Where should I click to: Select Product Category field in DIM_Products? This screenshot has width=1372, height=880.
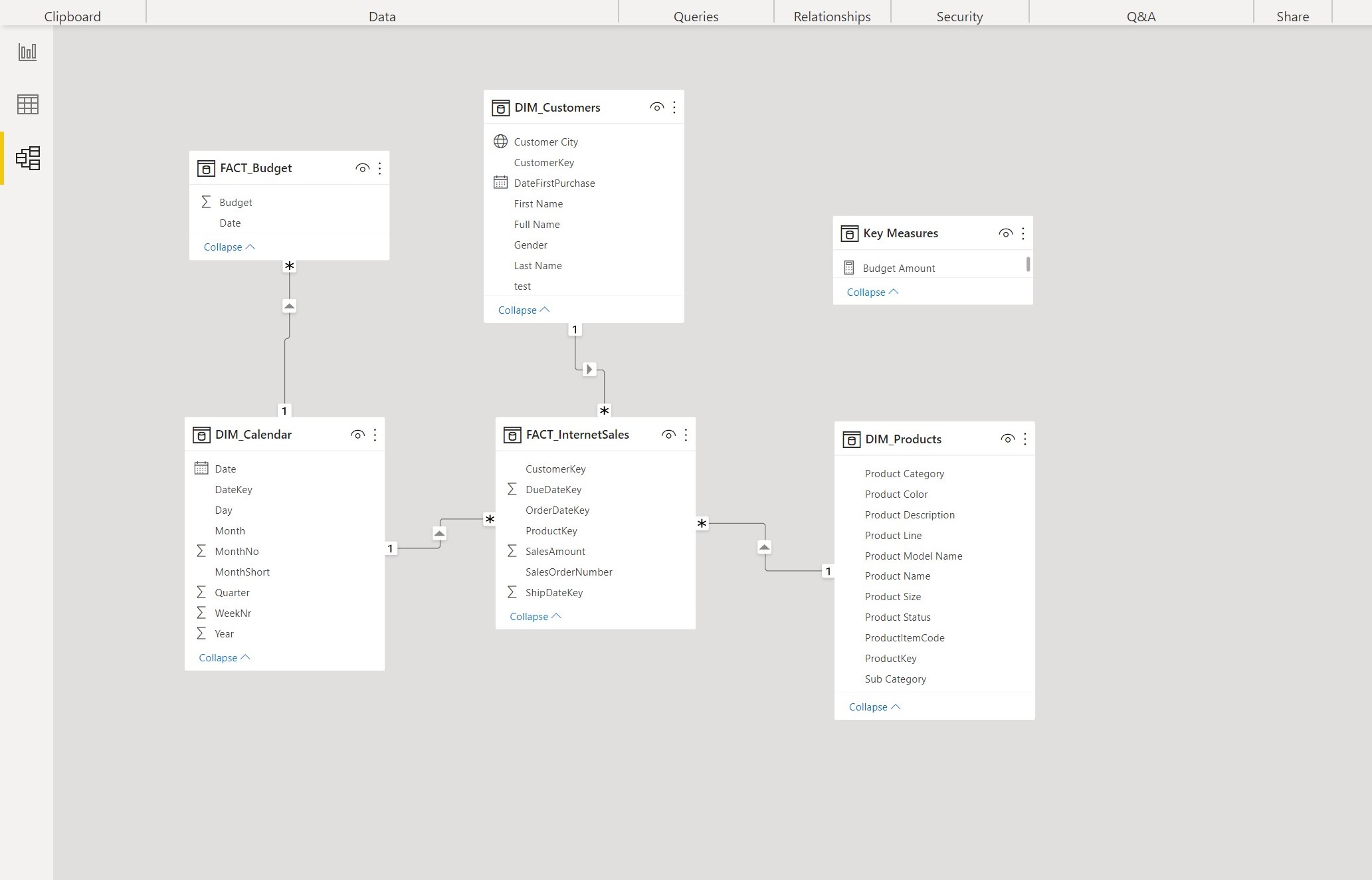coord(904,474)
